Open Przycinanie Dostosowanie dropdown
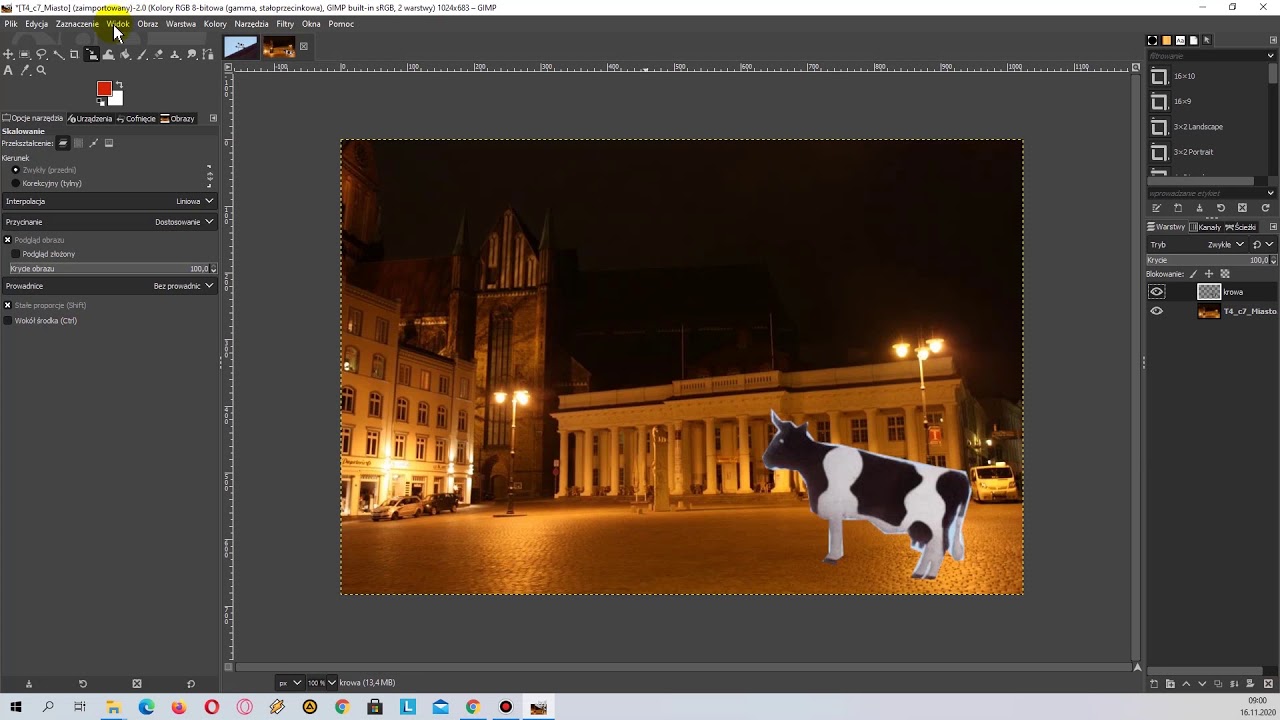Viewport: 1280px width, 720px height. coord(109,222)
